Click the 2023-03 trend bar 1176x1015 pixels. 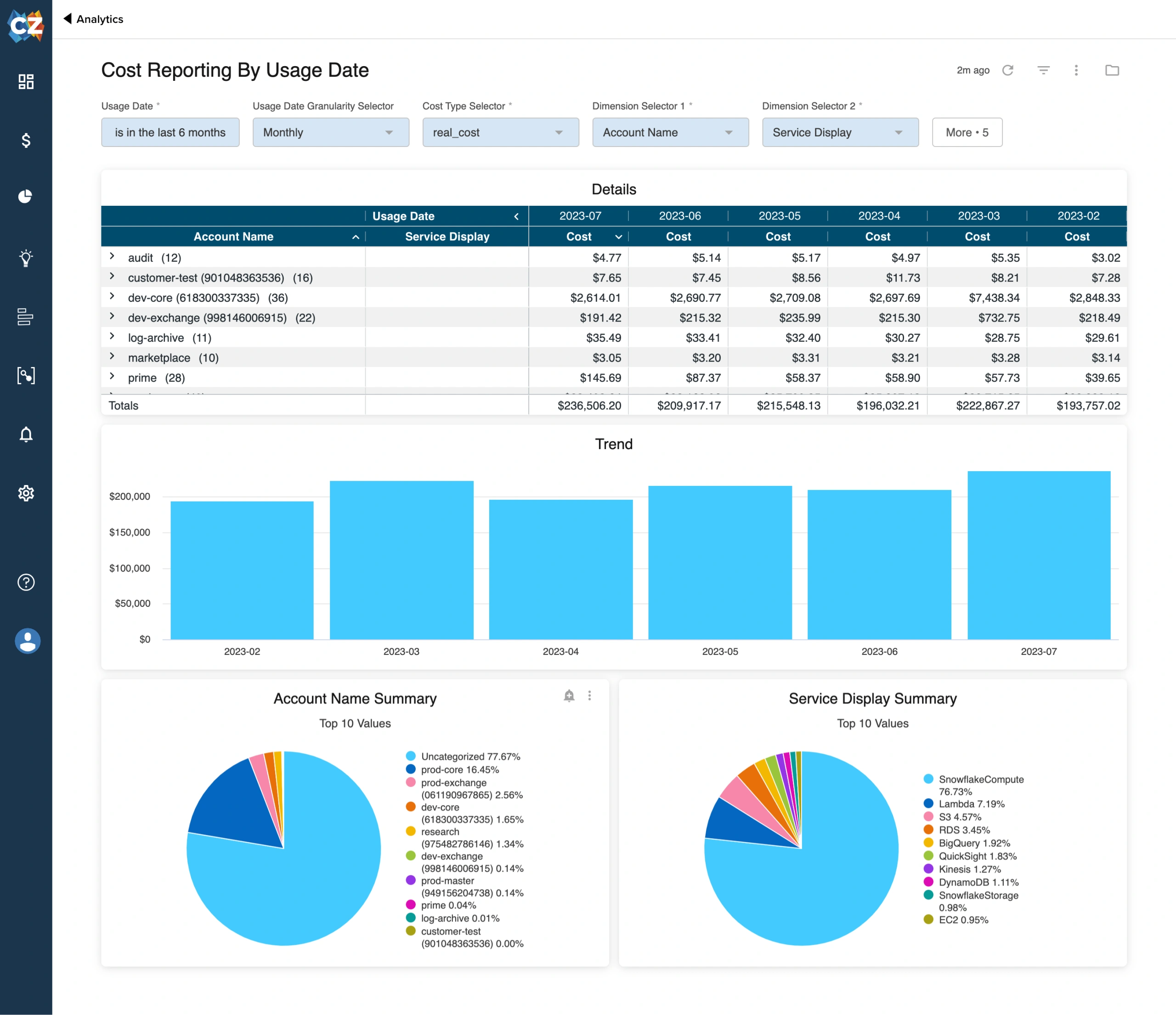[x=401, y=561]
